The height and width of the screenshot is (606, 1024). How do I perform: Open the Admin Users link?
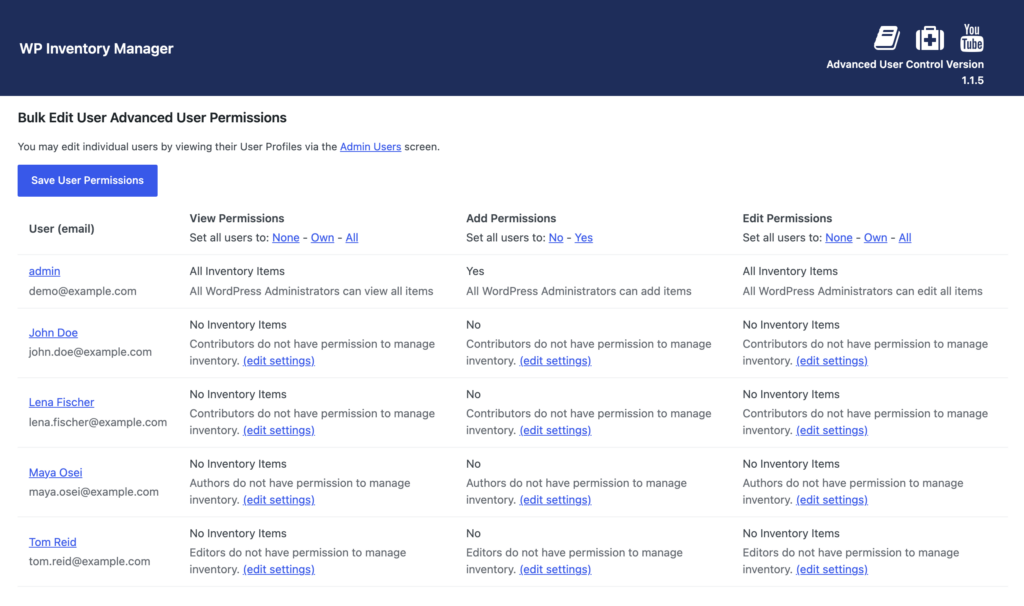tap(370, 146)
